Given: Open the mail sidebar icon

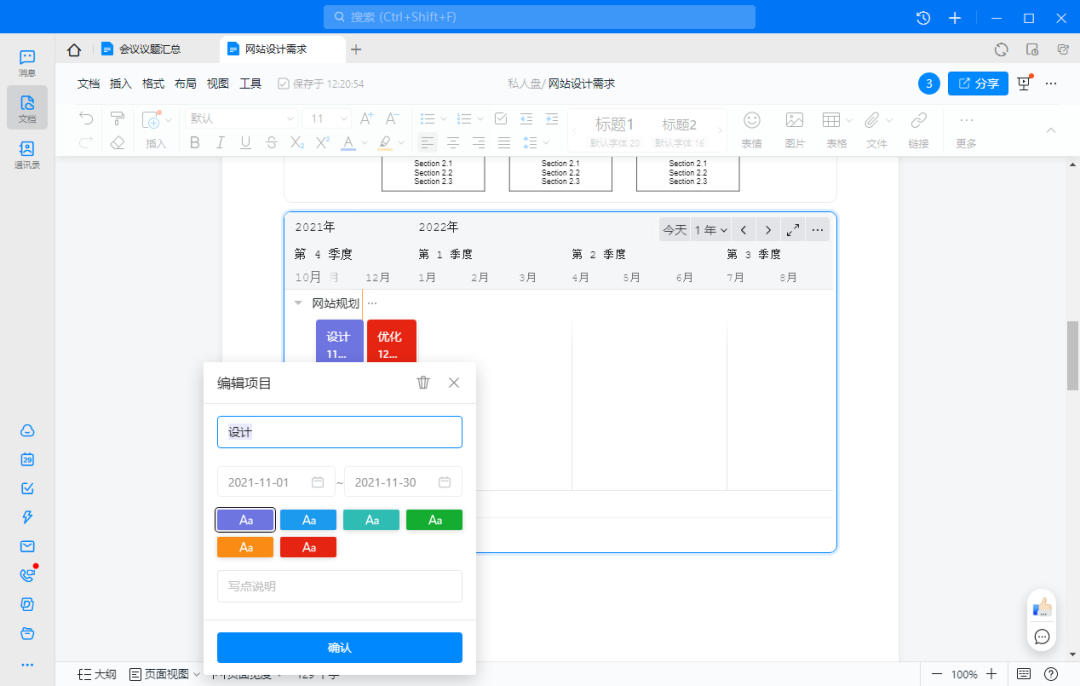Looking at the screenshot, I should click(x=28, y=546).
